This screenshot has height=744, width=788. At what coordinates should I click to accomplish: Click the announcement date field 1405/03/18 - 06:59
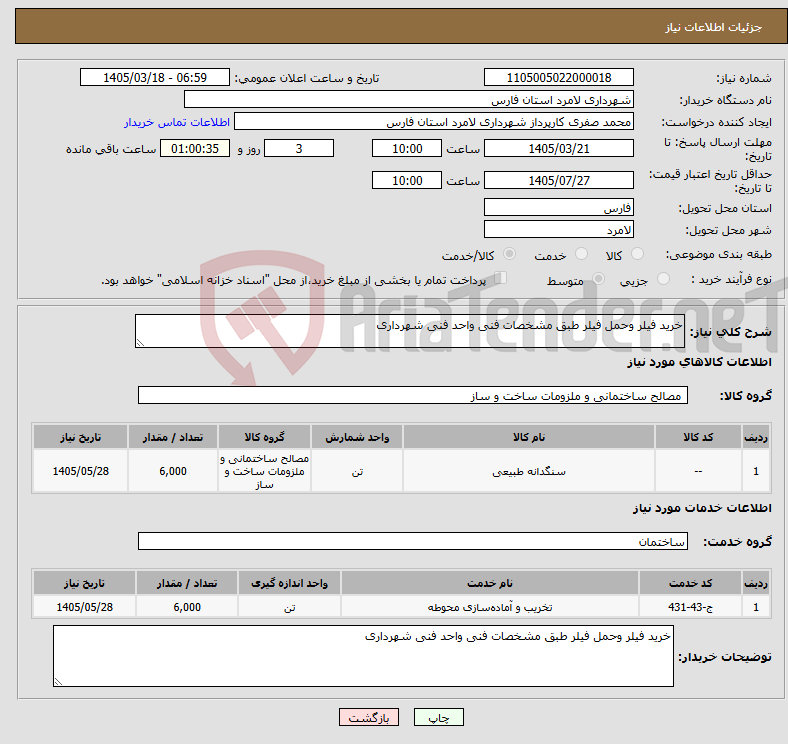pos(155,77)
